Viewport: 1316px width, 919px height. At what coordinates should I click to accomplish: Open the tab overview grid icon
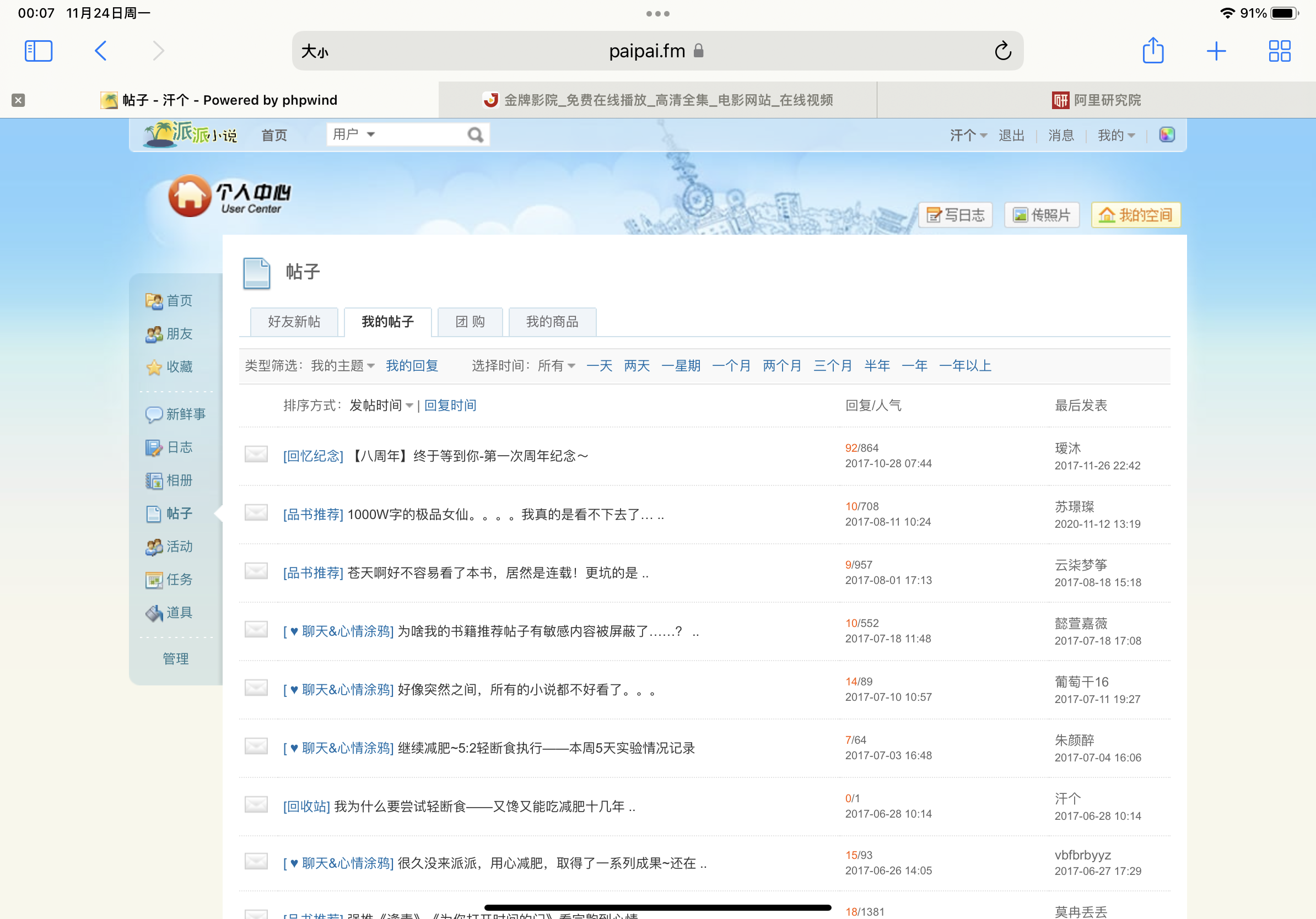[1279, 51]
